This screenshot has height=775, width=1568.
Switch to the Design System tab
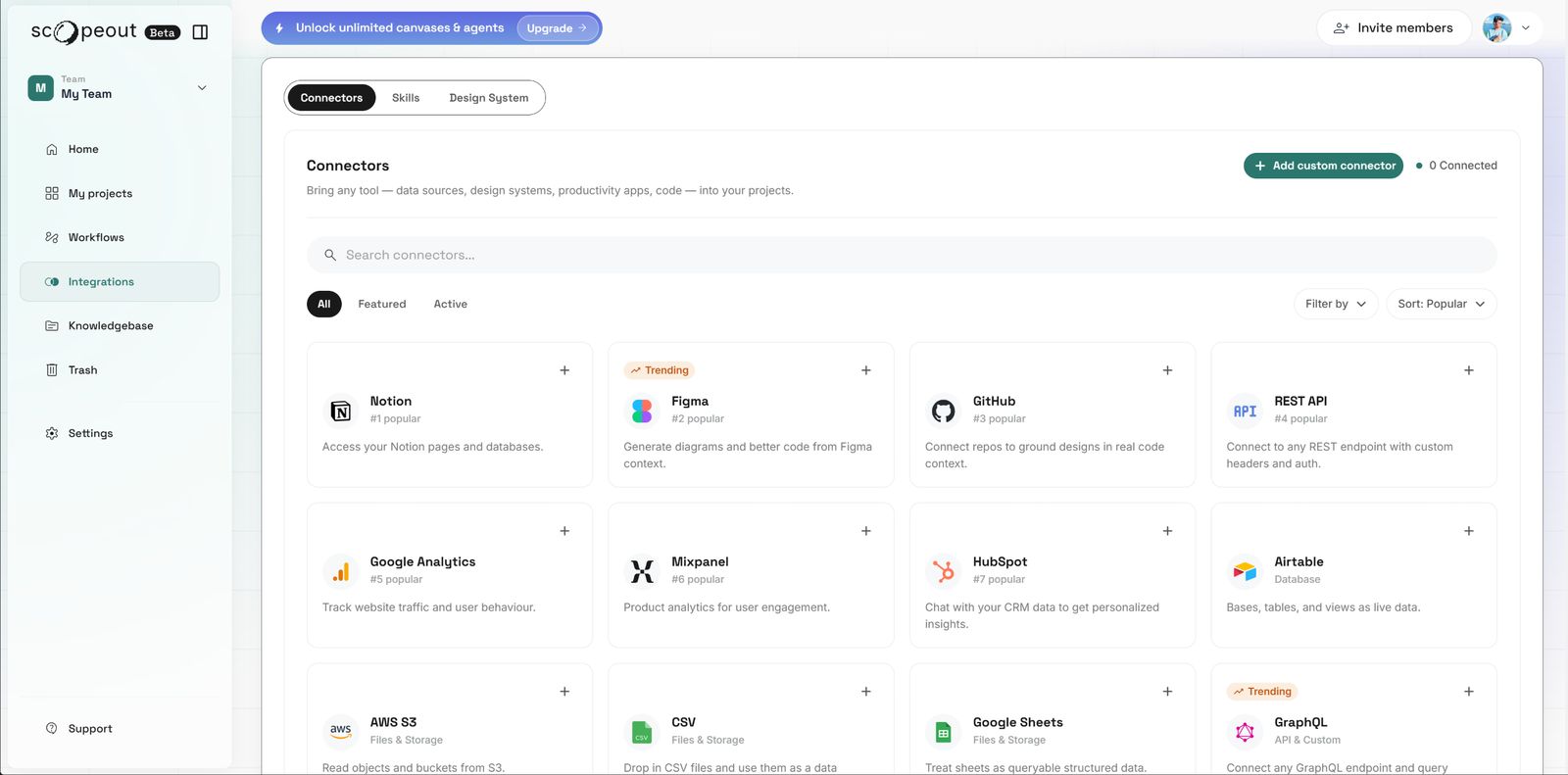click(489, 98)
